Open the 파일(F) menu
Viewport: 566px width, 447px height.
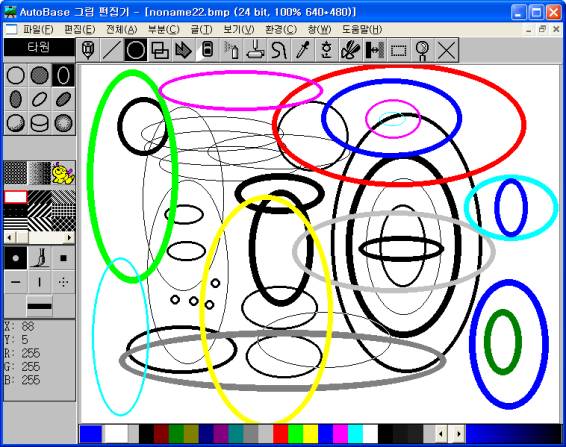38,29
